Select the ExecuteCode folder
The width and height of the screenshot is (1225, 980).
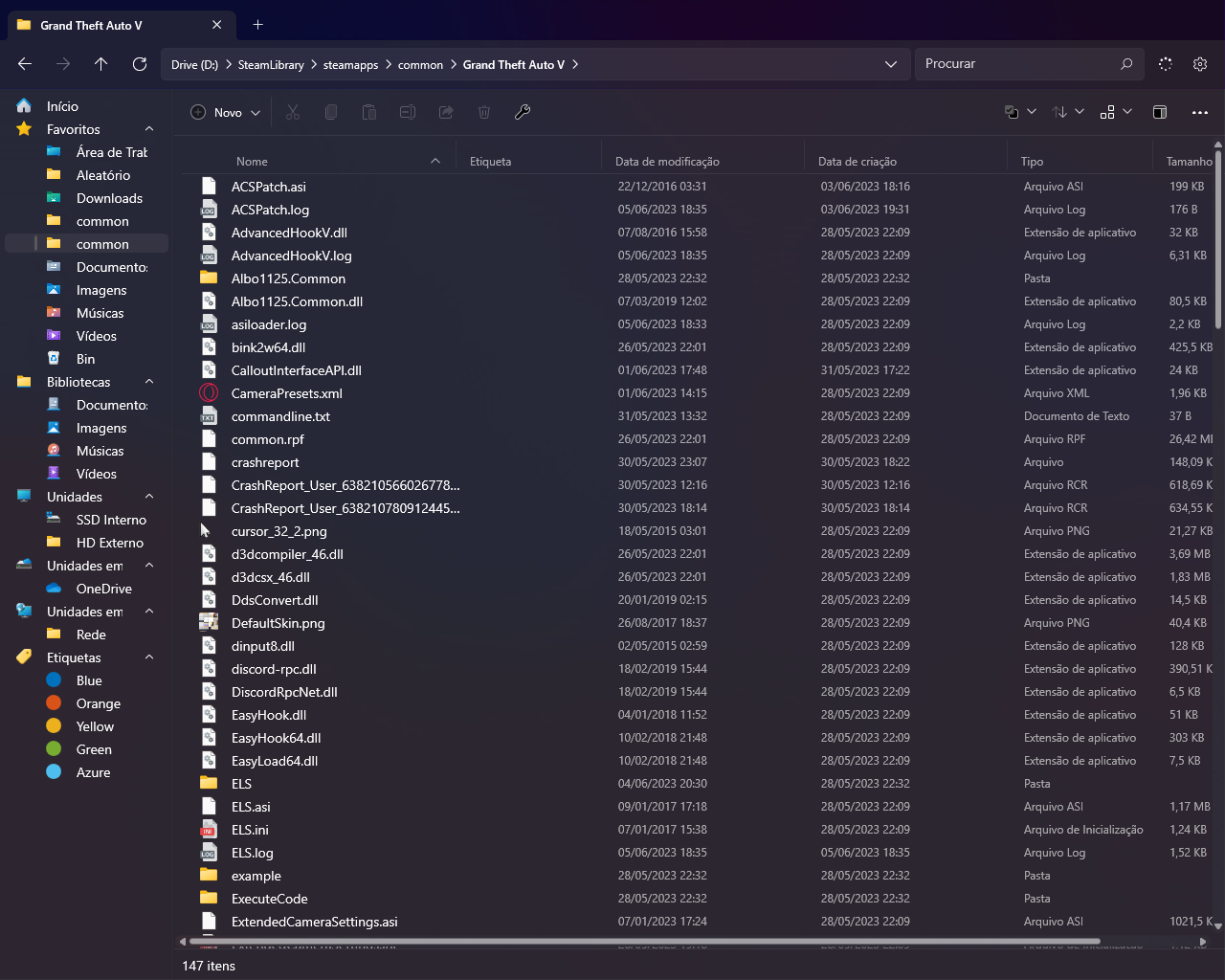269,899
